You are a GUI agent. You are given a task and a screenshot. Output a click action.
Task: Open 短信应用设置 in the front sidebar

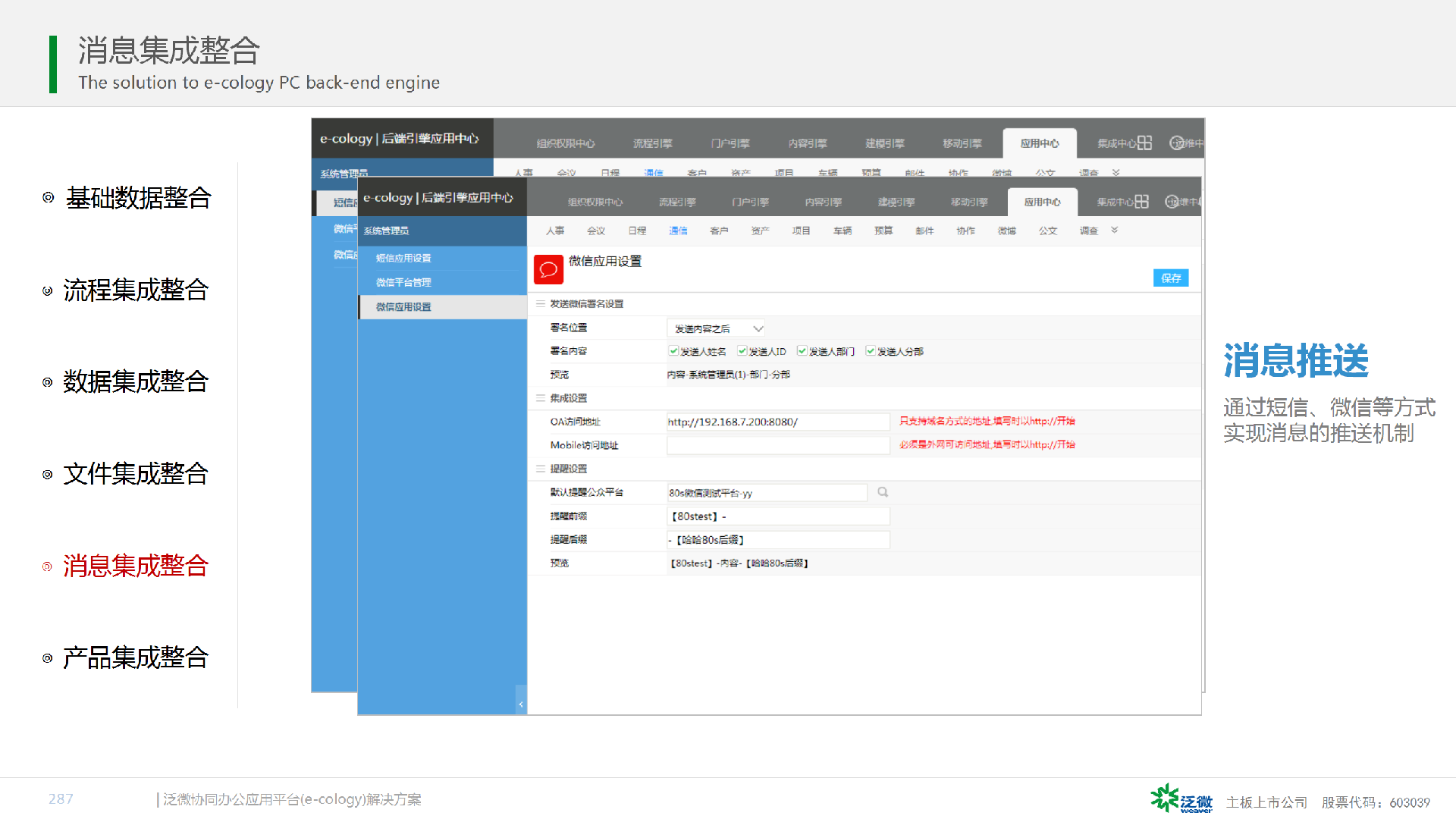click(442, 258)
